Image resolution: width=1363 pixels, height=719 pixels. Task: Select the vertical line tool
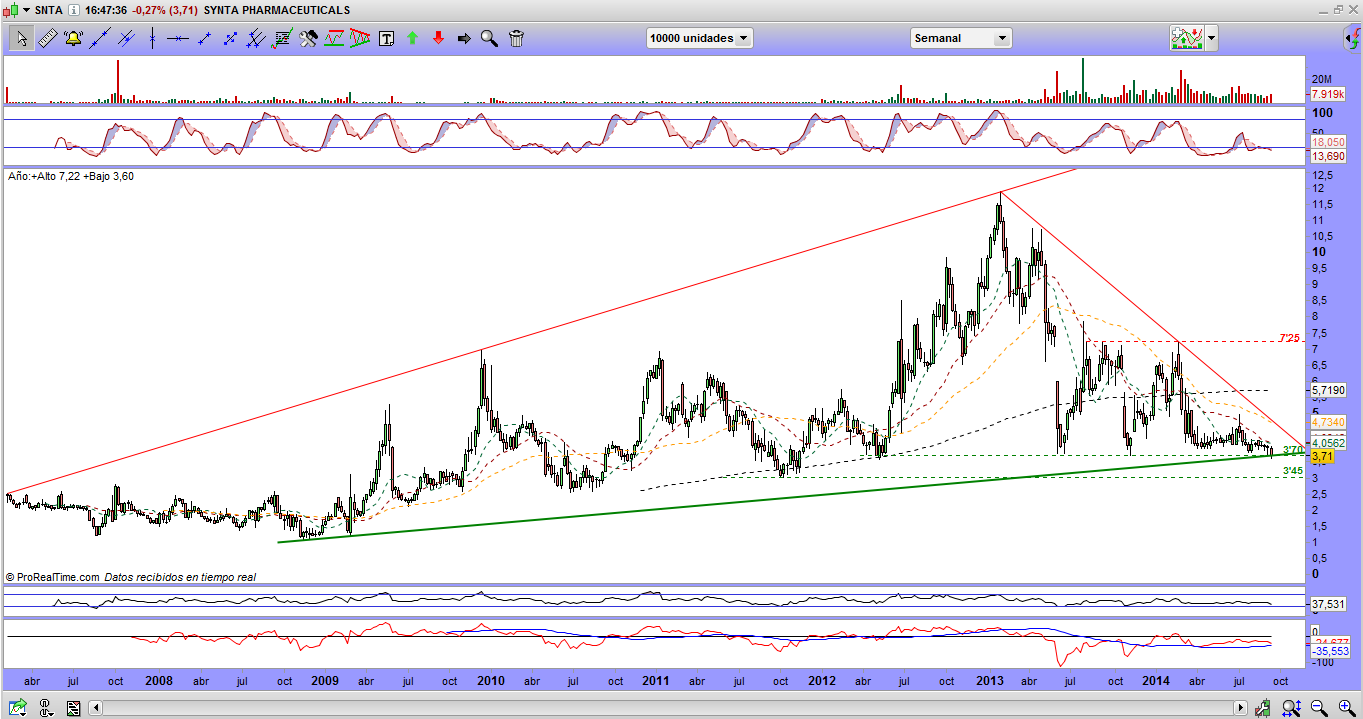coord(151,38)
